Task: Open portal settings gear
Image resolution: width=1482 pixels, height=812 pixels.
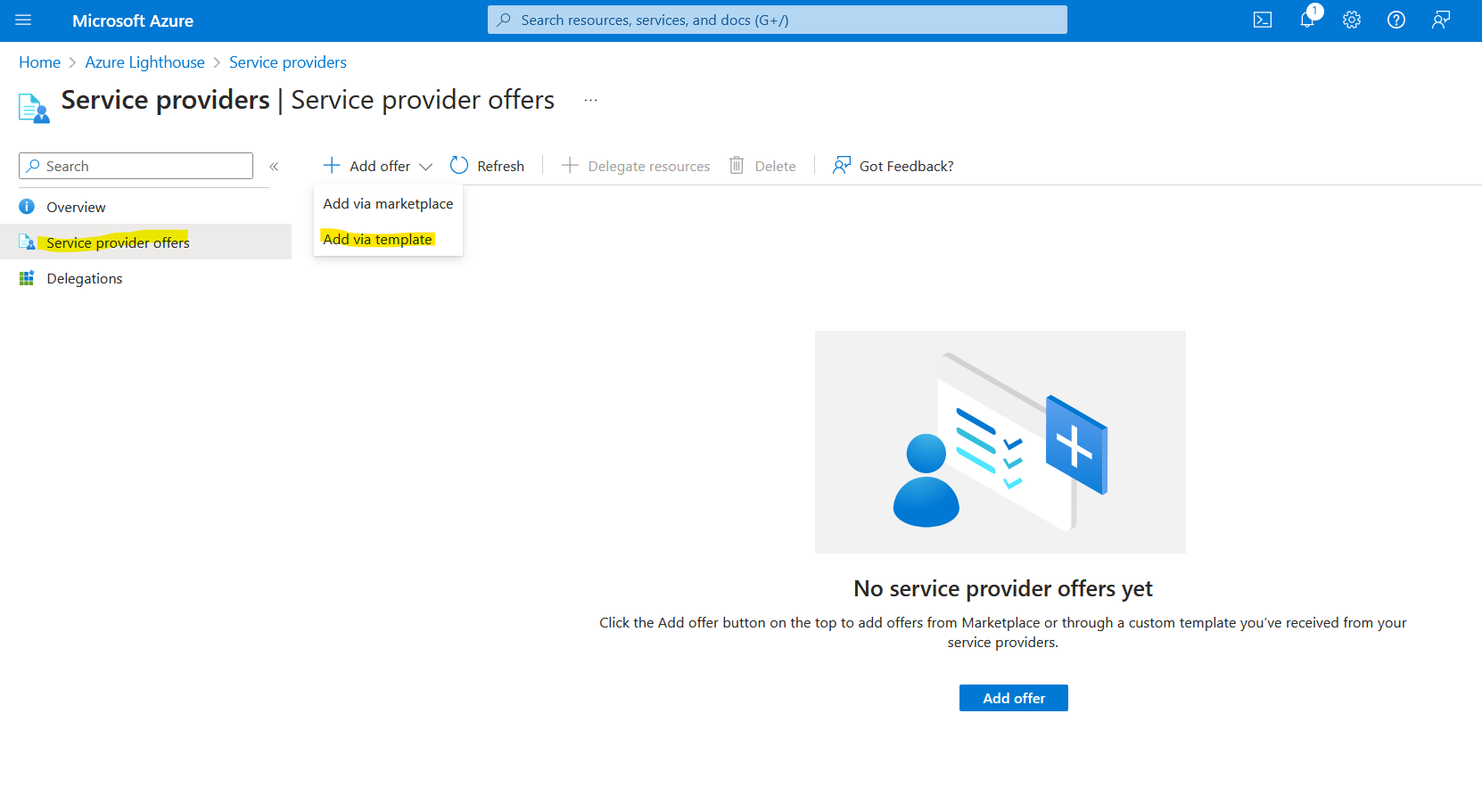Action: click(x=1352, y=21)
